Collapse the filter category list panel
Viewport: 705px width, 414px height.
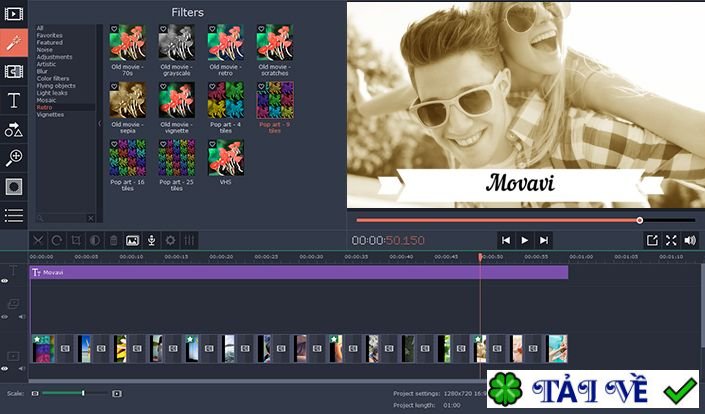pyautogui.click(x=99, y=123)
